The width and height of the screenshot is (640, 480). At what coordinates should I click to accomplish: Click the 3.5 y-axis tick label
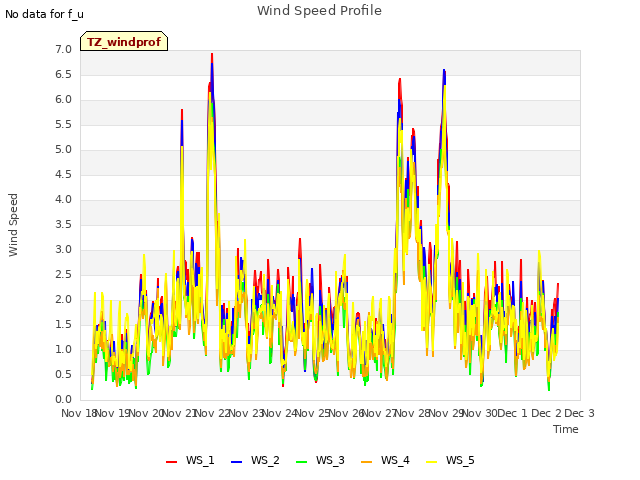pyautogui.click(x=63, y=224)
